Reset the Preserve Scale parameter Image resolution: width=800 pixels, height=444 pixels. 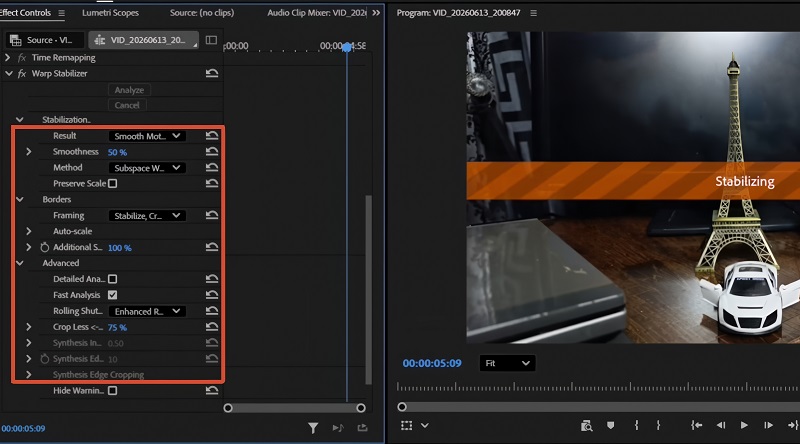coord(212,183)
